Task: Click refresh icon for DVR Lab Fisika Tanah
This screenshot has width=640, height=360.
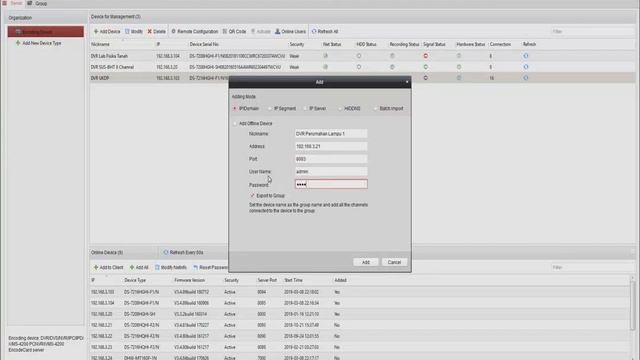Action: click(526, 56)
